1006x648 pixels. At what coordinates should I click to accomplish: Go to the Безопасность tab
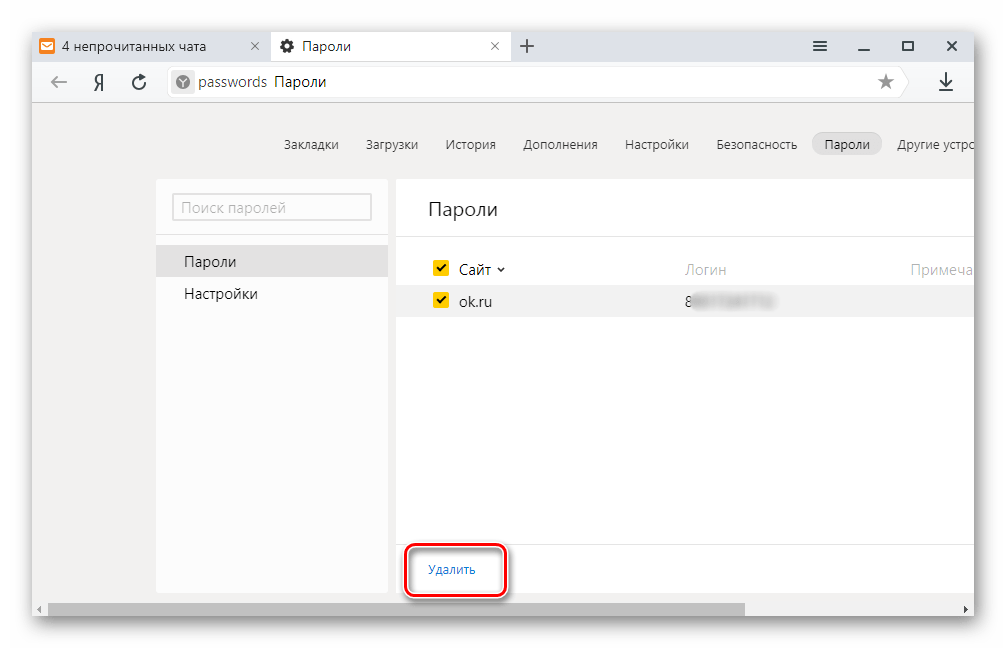(x=756, y=144)
